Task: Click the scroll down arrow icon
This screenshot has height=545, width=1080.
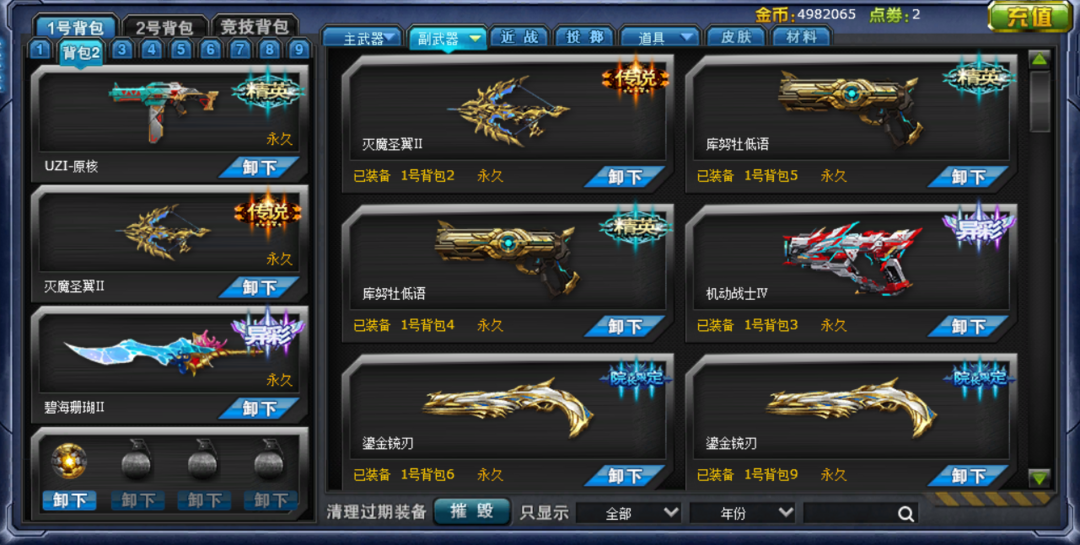Action: pyautogui.click(x=1039, y=477)
